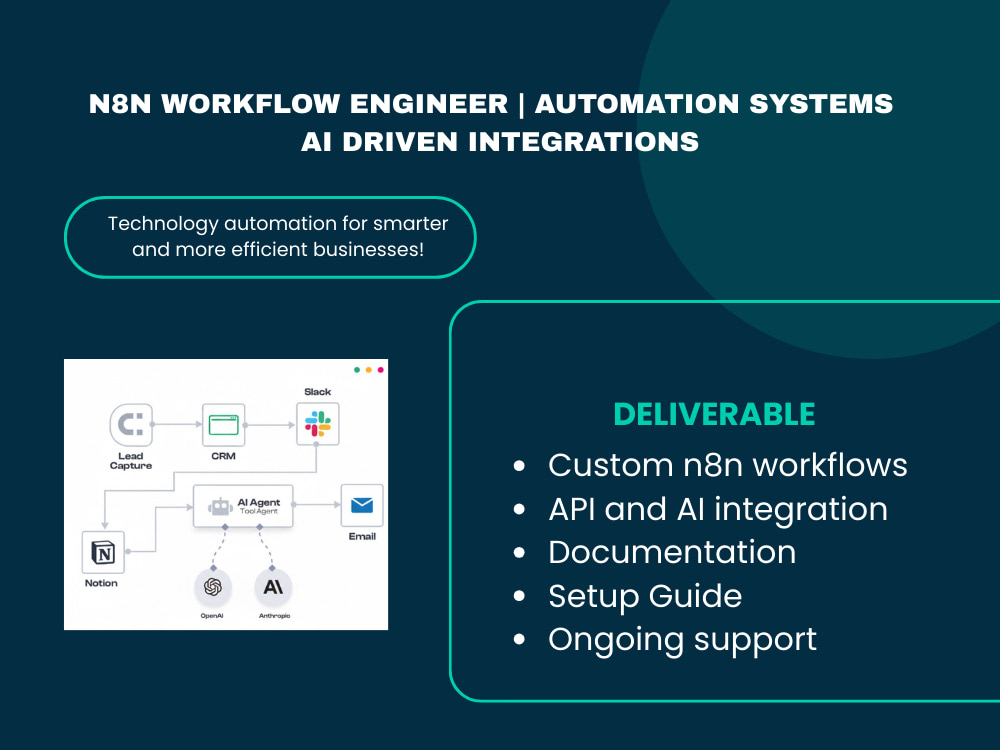Select the AI Agent node
Image resolution: width=1000 pixels, height=750 pixels.
[243, 506]
